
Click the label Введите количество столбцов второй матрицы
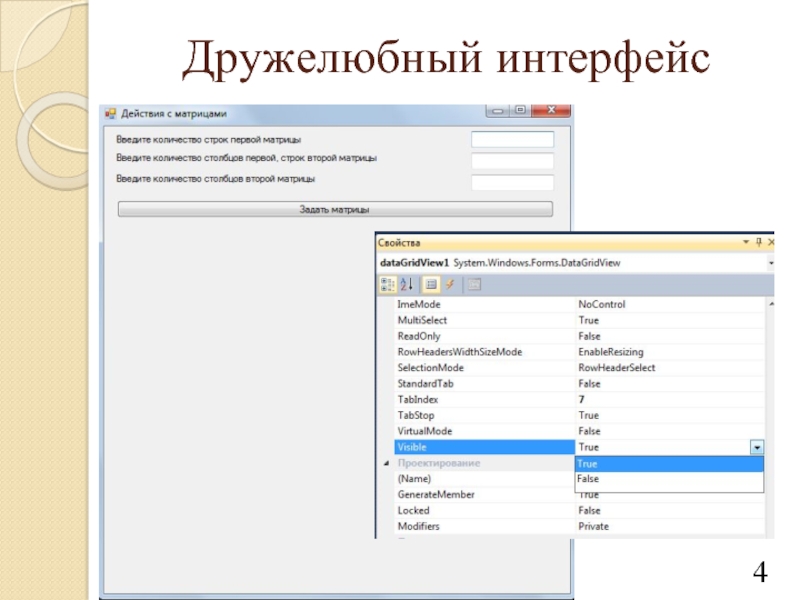[x=215, y=179]
